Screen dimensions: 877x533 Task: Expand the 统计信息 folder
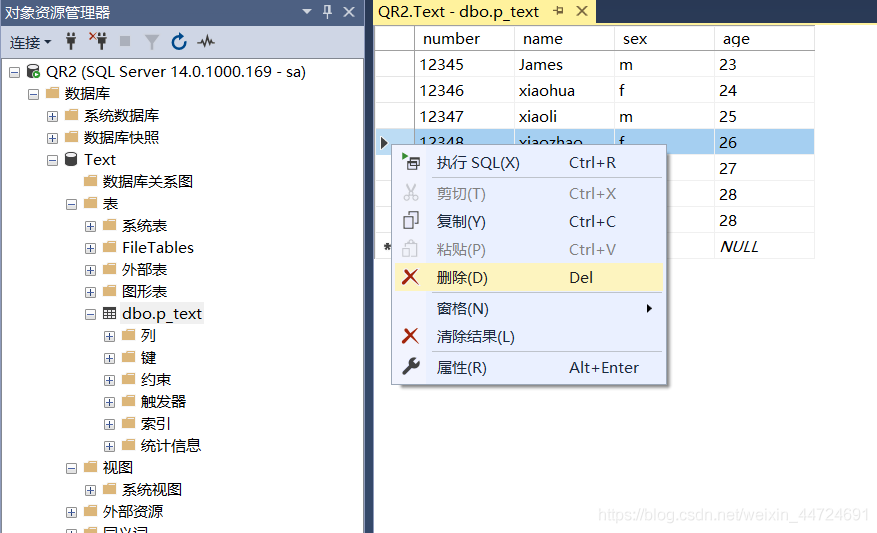click(110, 446)
